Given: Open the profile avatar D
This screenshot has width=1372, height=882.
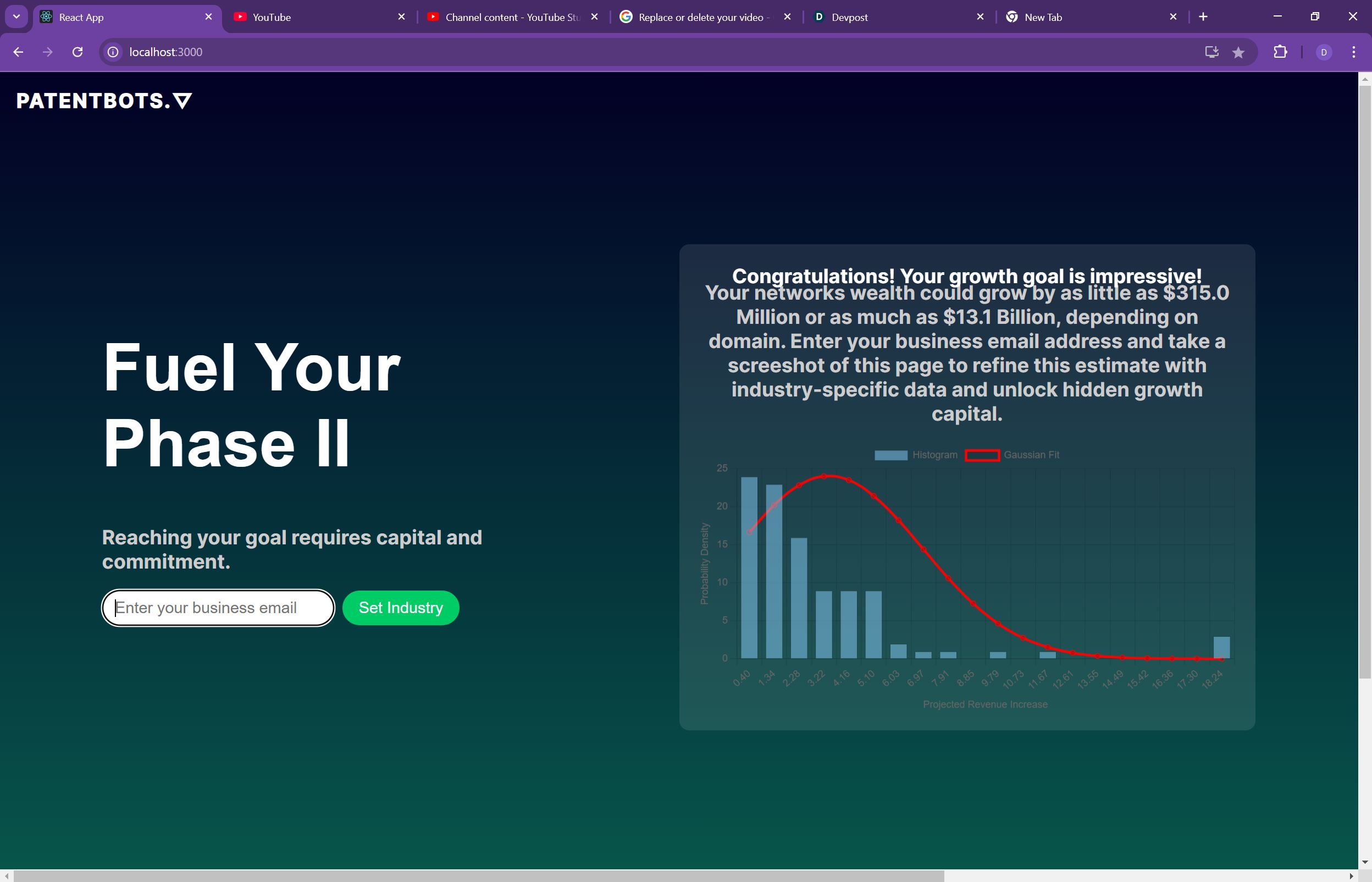Looking at the screenshot, I should point(1323,53).
